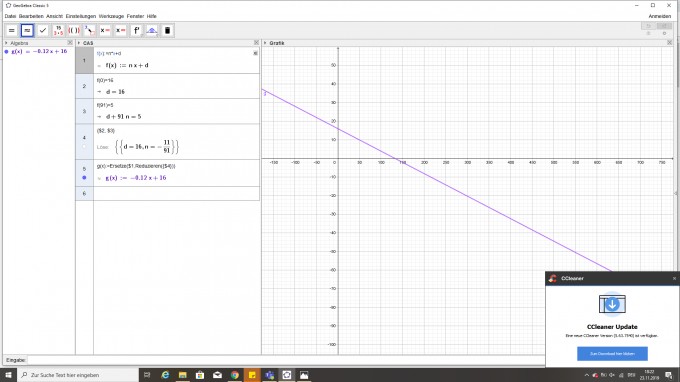Click the taskbar clock
Viewport: 680px width, 382px height.
(649, 375)
